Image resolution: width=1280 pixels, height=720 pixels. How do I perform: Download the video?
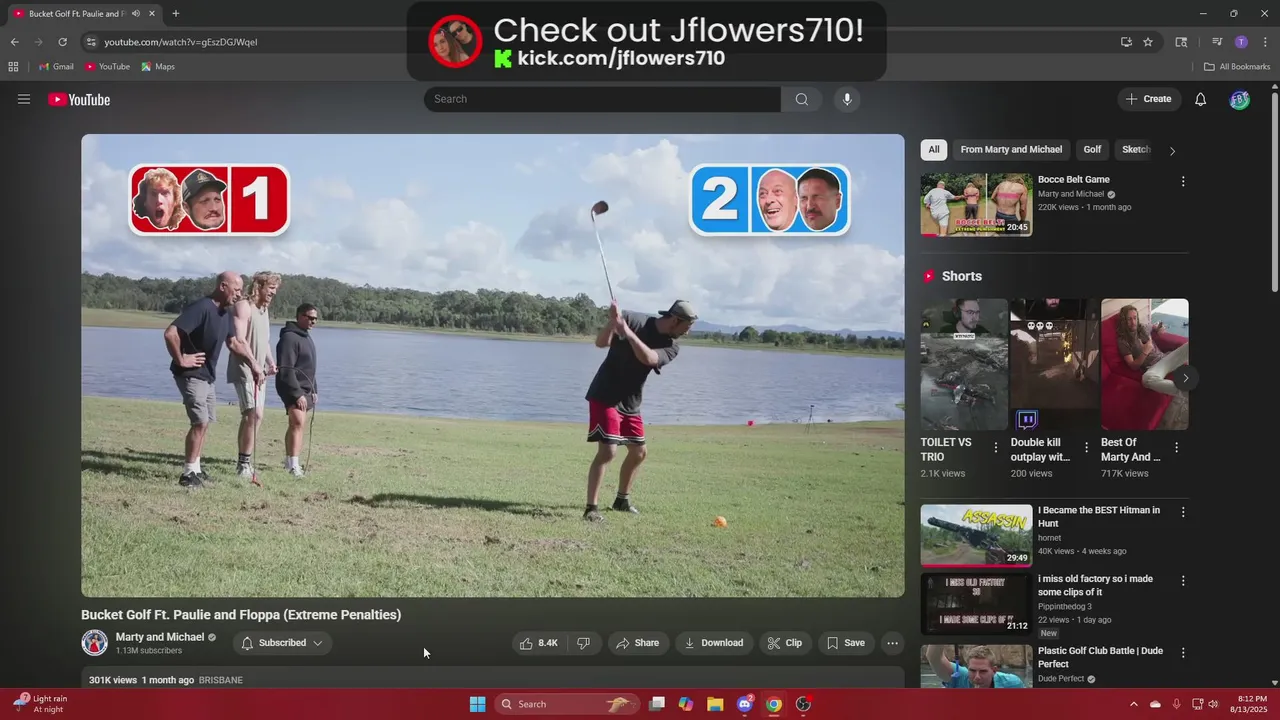click(713, 643)
